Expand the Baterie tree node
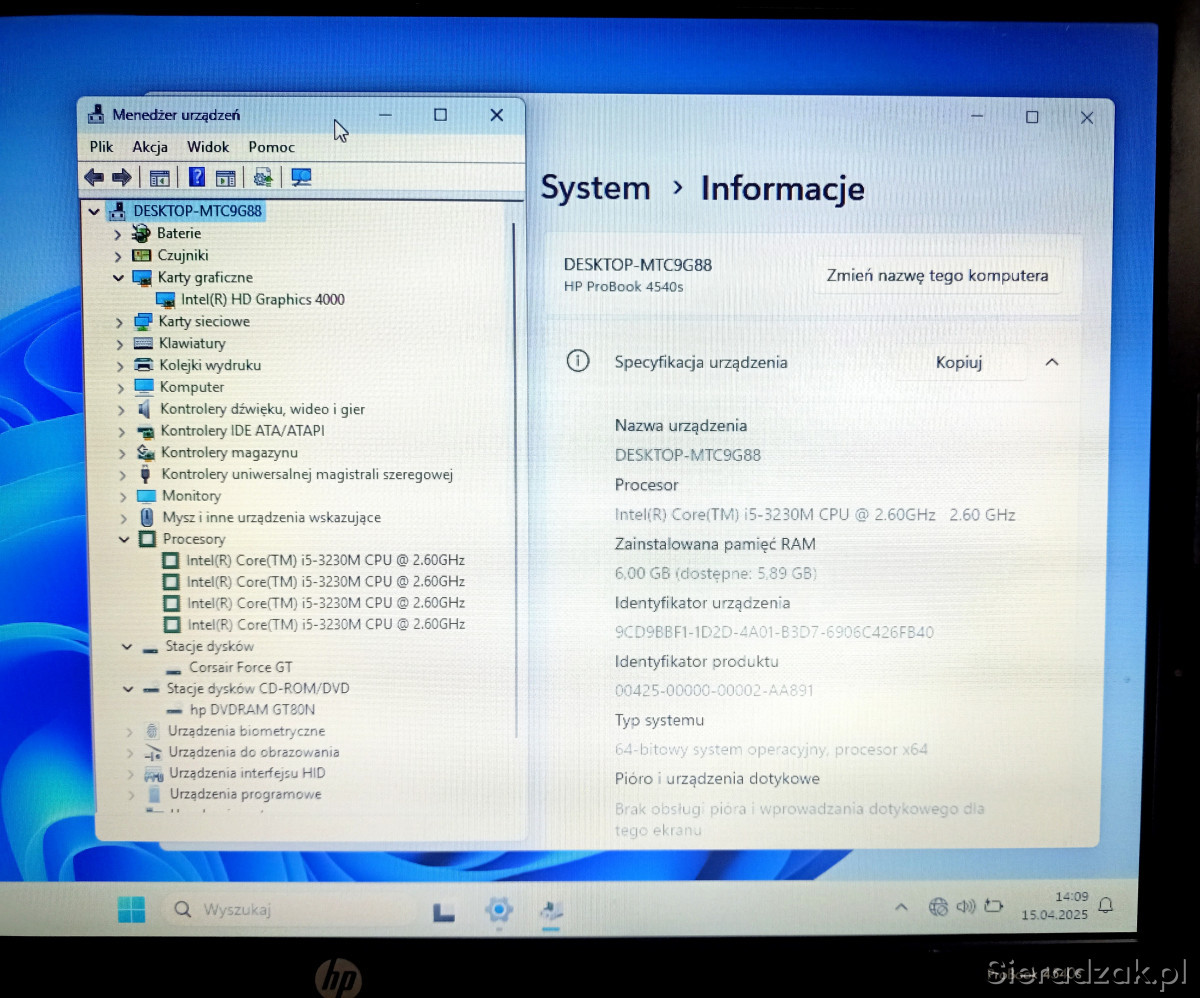The height and width of the screenshot is (998, 1200). click(118, 234)
